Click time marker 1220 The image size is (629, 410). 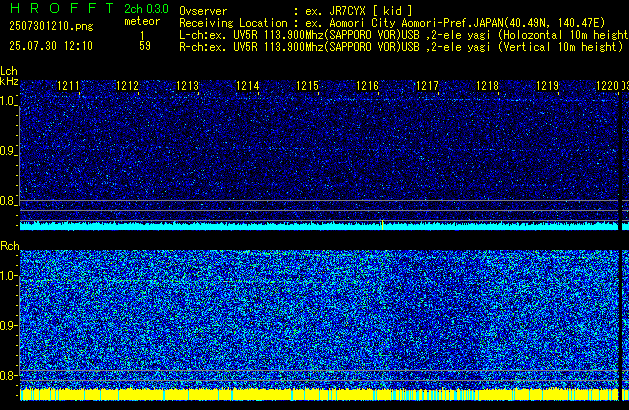tap(608, 86)
